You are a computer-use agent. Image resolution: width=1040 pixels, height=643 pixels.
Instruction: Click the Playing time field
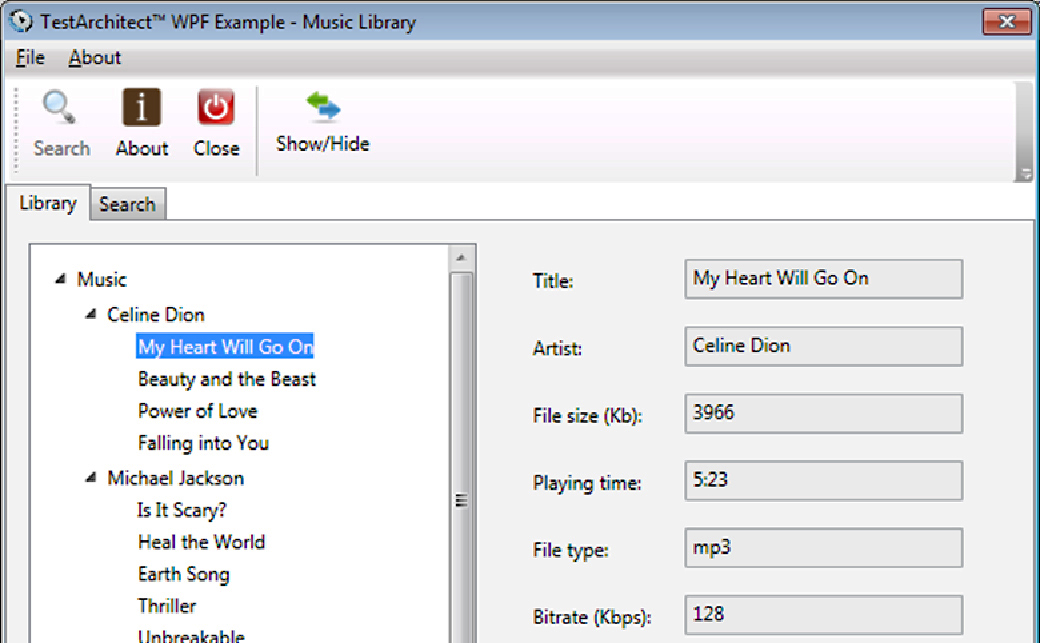823,480
